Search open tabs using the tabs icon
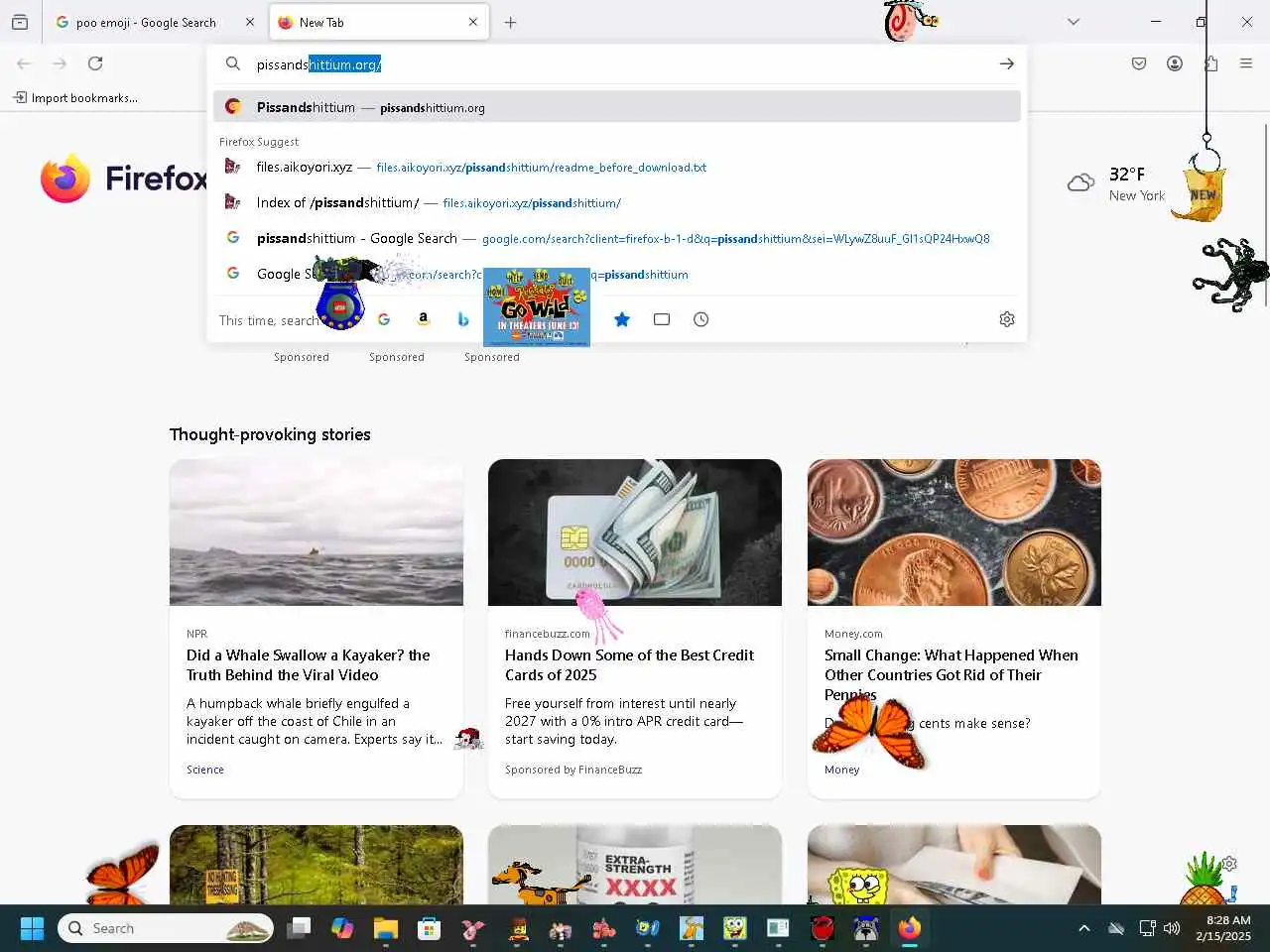 point(662,319)
